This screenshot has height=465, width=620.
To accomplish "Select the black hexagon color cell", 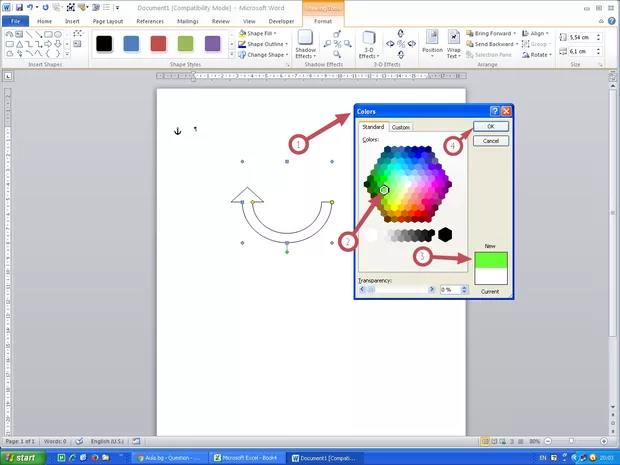I will tap(445, 234).
